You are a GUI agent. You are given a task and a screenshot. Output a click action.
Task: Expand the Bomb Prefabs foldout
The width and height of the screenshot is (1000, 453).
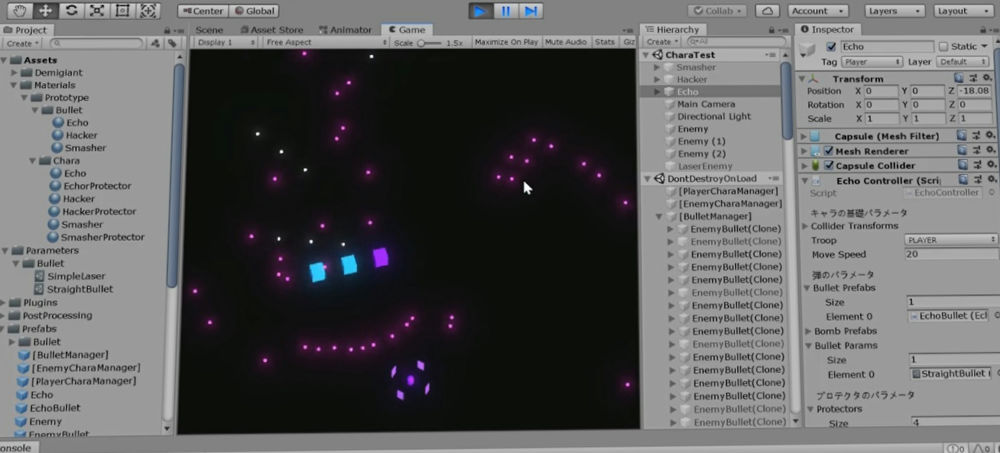[809, 331]
